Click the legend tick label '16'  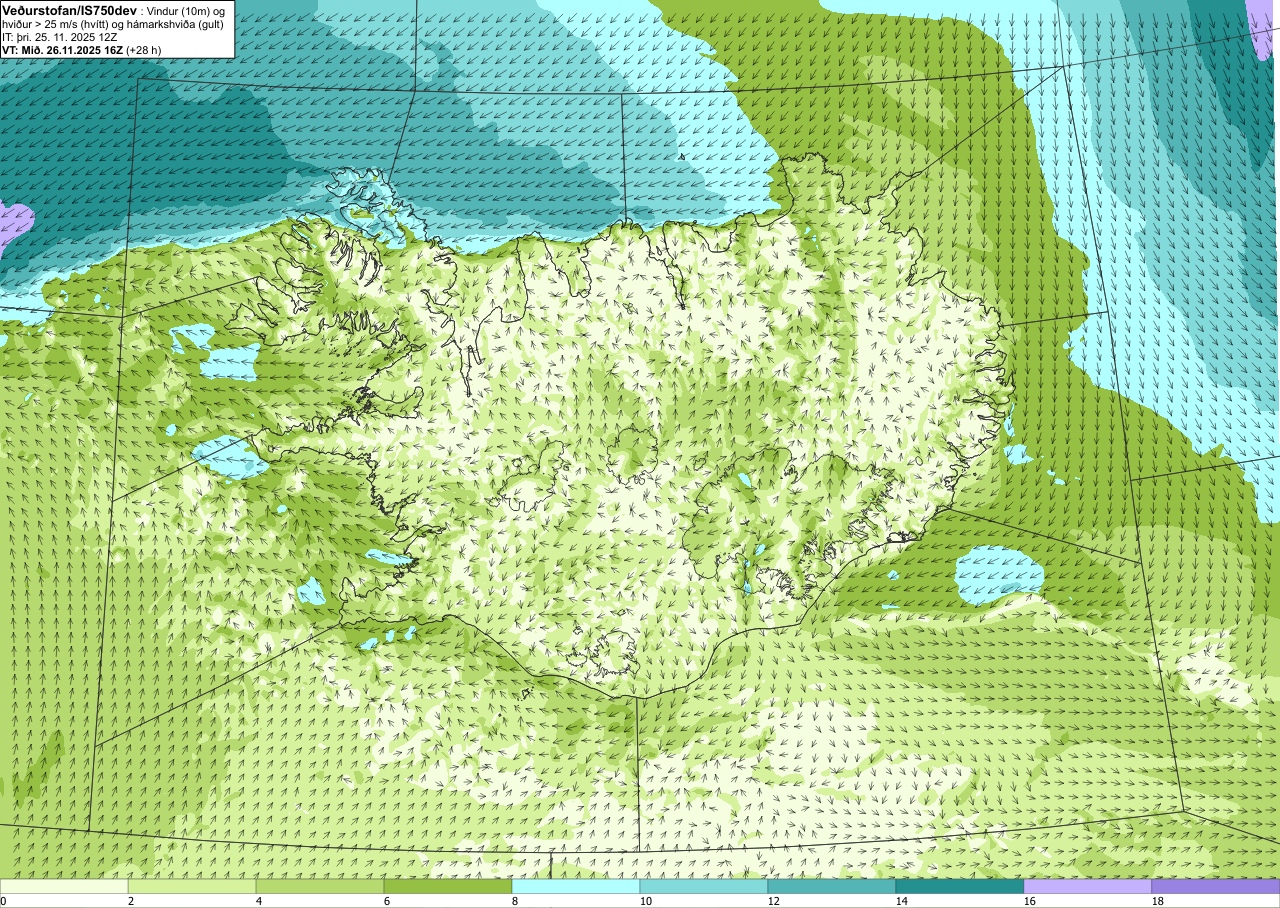[1030, 901]
